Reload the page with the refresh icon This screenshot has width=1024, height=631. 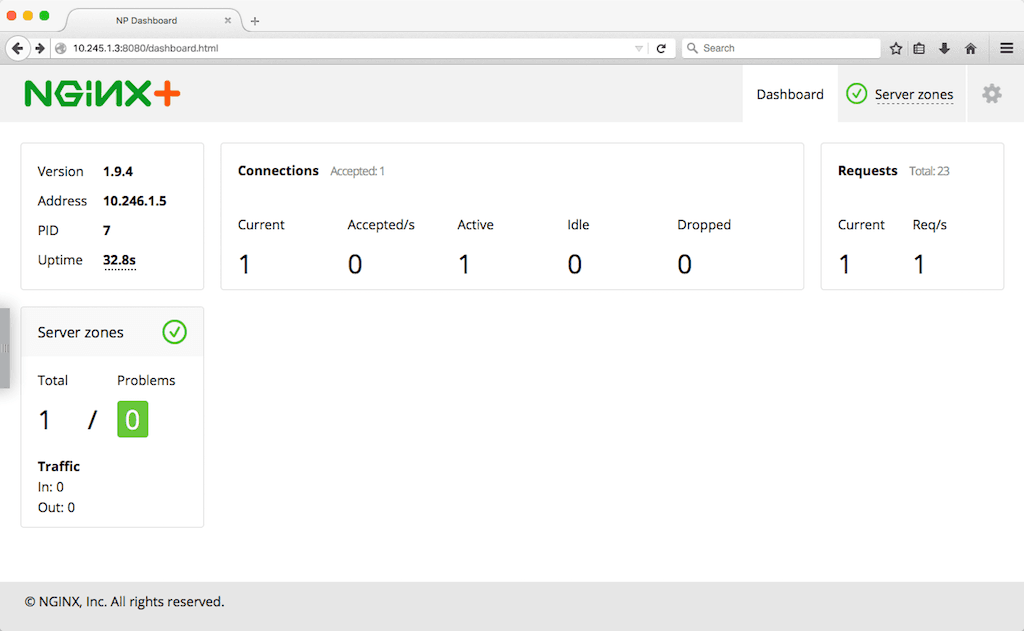pos(660,47)
